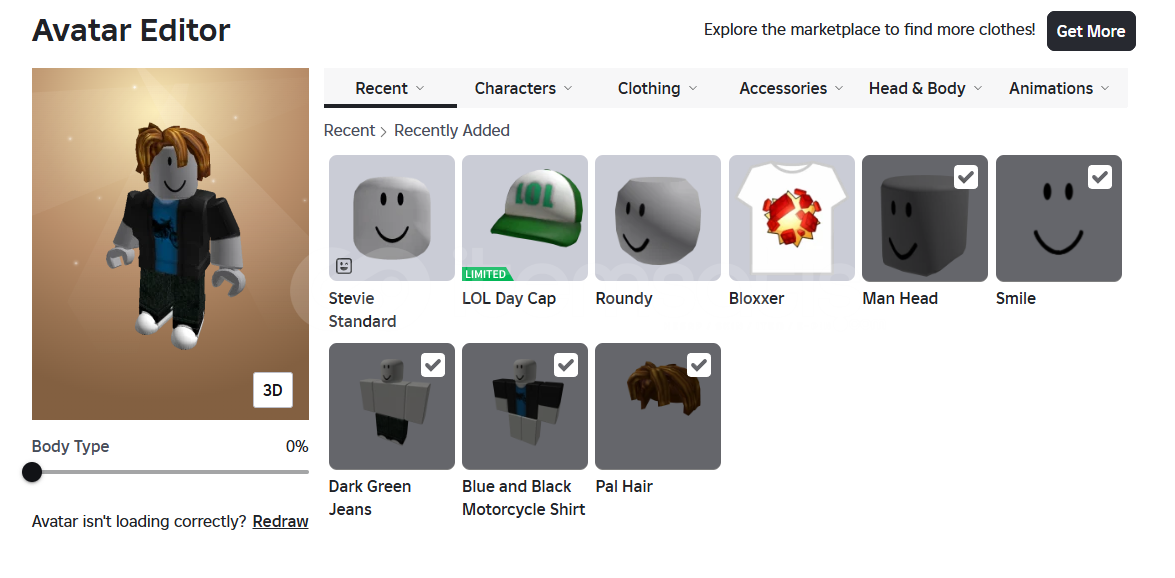Expand the Clothing dropdown chevron

693,88
